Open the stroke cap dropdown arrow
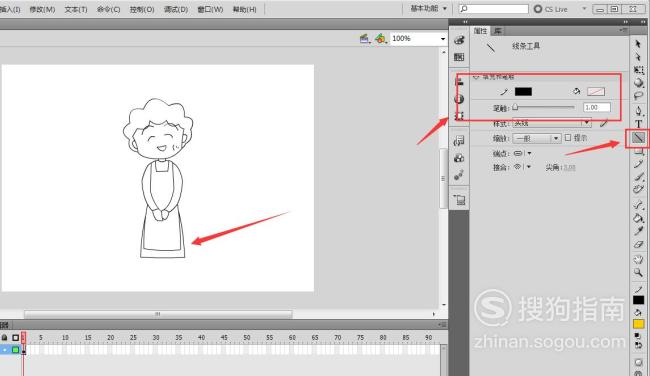 529,153
